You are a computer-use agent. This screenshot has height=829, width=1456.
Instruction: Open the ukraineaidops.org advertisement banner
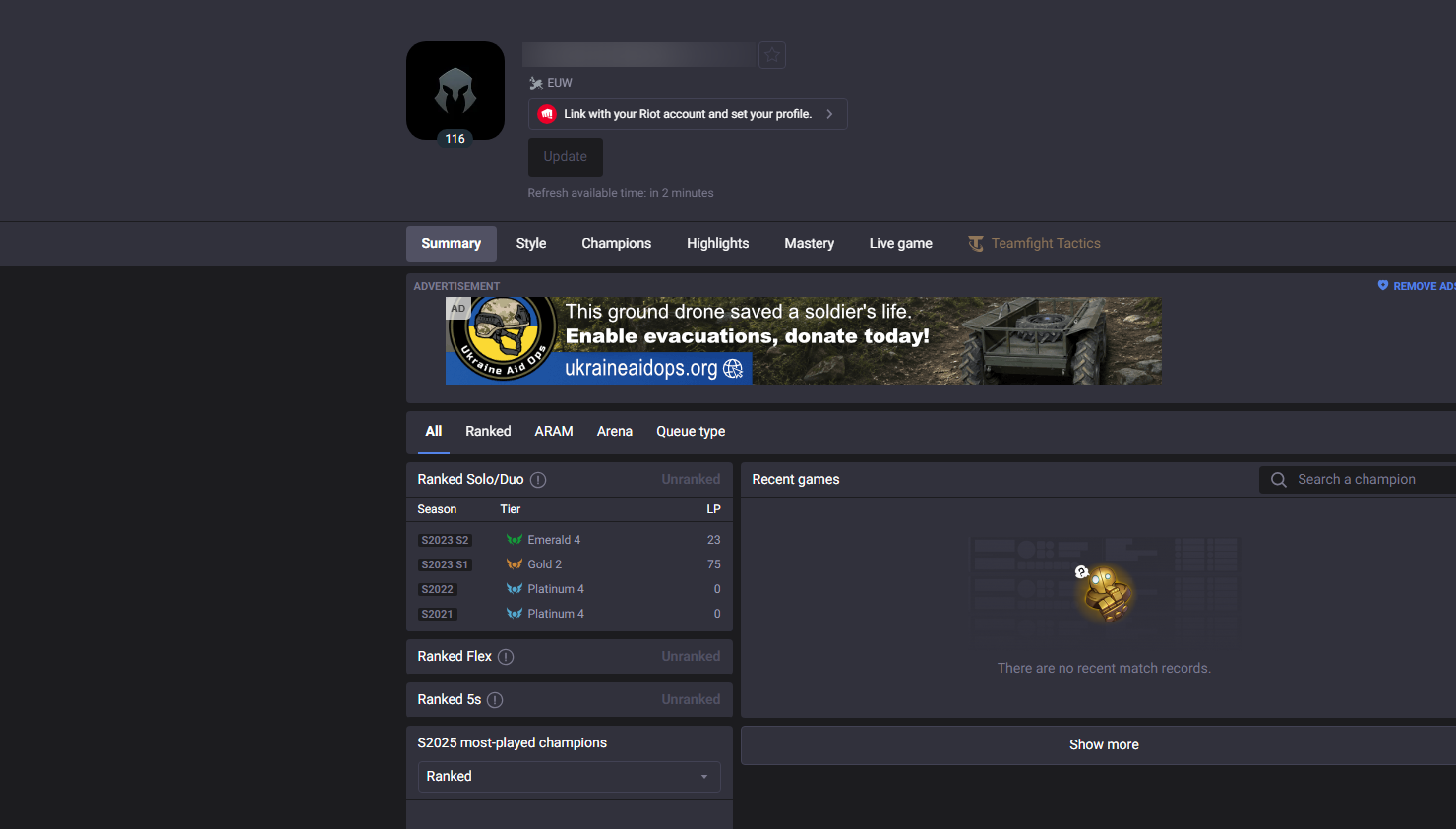804,341
